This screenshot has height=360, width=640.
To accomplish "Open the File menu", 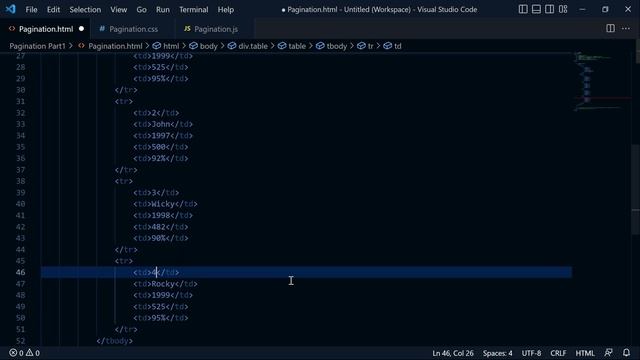I will [31, 9].
